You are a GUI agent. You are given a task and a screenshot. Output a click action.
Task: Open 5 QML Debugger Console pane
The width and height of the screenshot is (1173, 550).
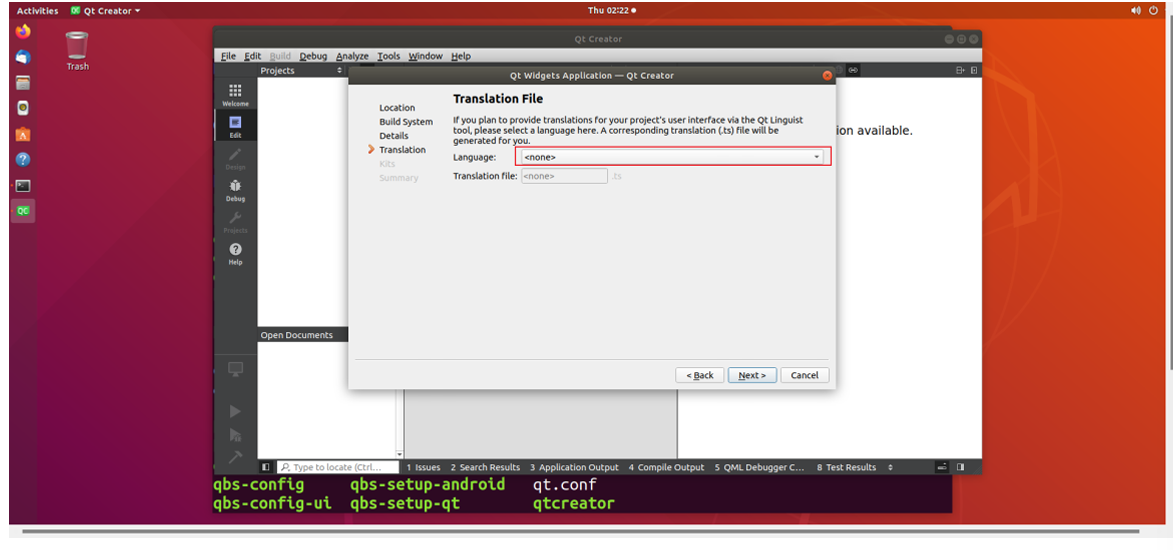[x=759, y=467]
